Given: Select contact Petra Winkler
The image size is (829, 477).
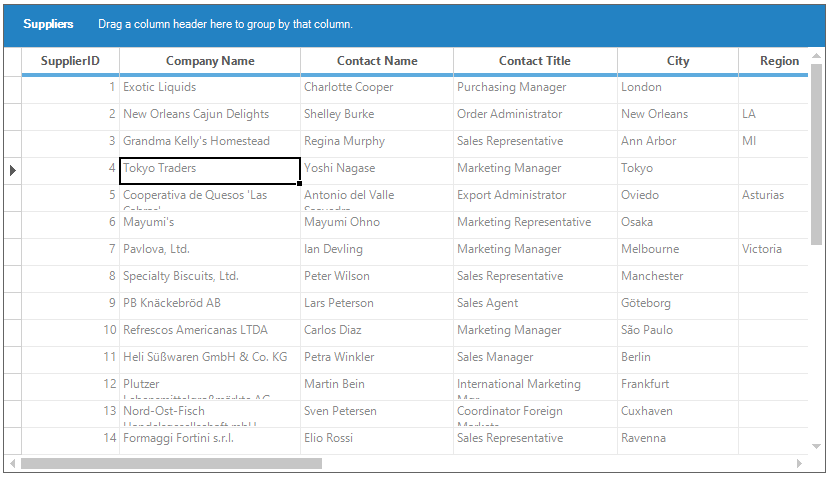Looking at the screenshot, I should pos(377,360).
